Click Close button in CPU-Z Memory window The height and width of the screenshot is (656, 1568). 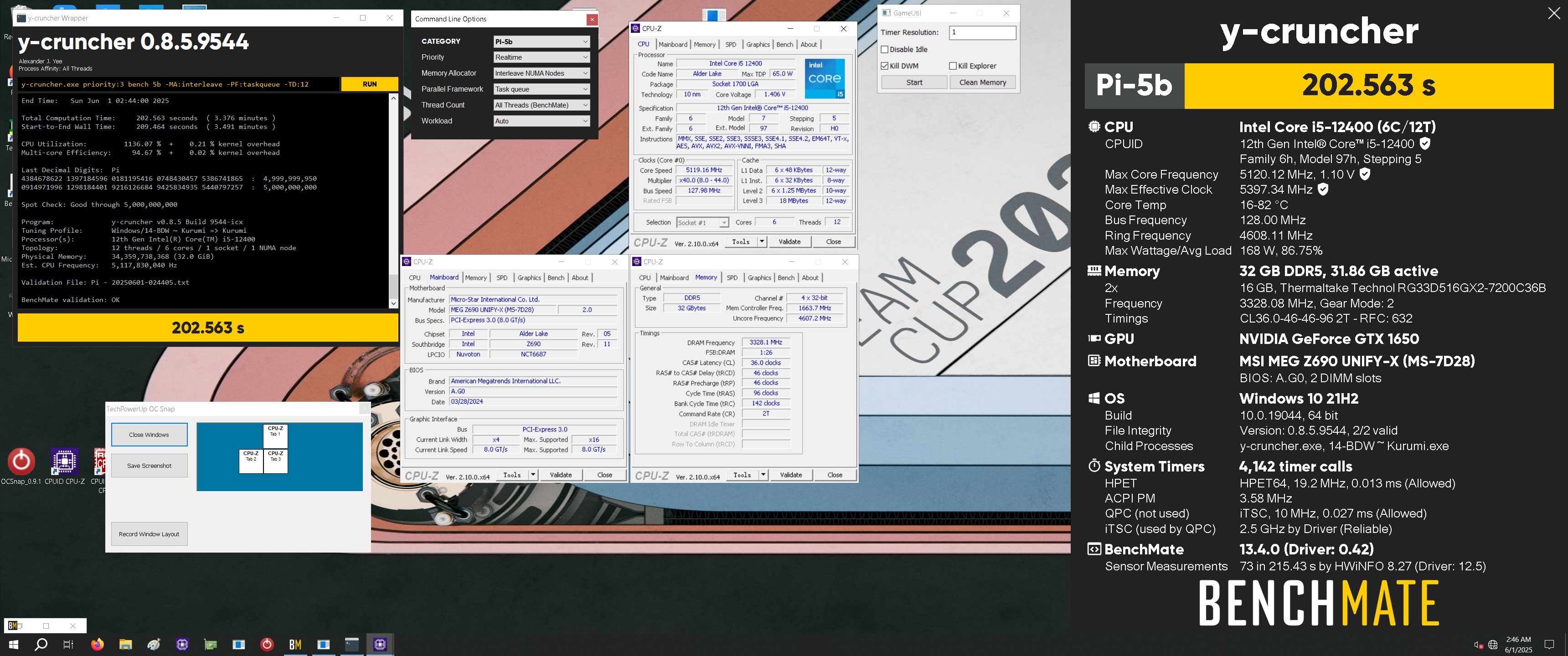[835, 475]
